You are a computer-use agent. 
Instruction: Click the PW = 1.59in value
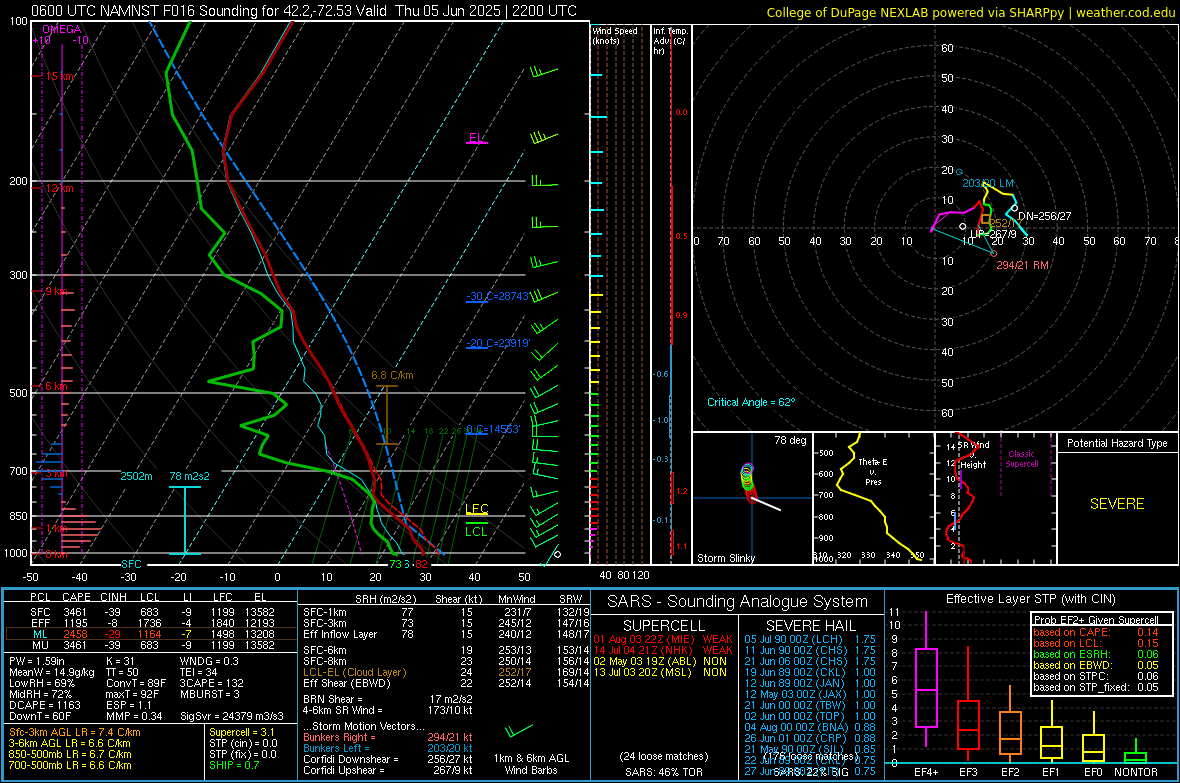(37, 661)
